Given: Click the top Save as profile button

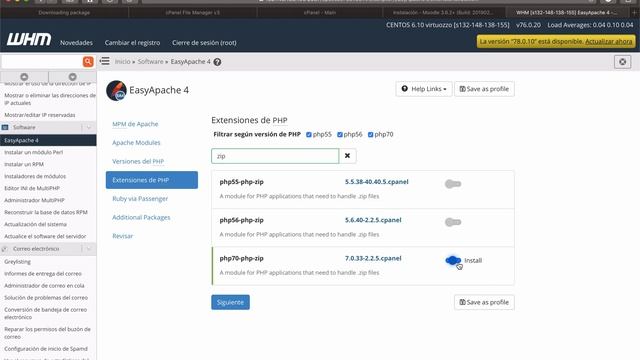Looking at the screenshot, I should pyautogui.click(x=484, y=89).
